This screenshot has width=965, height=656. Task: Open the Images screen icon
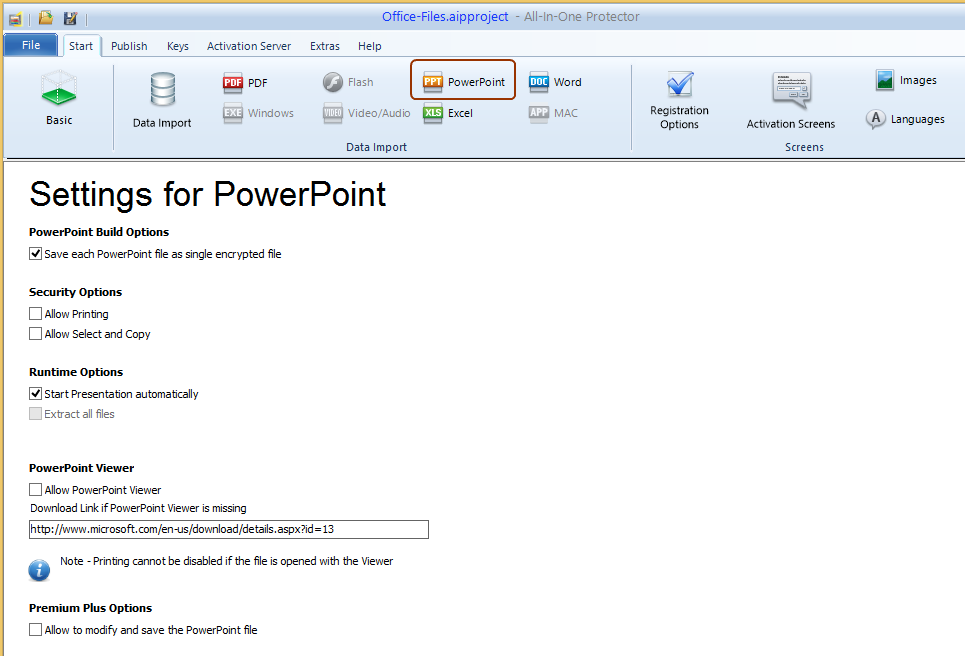885,80
